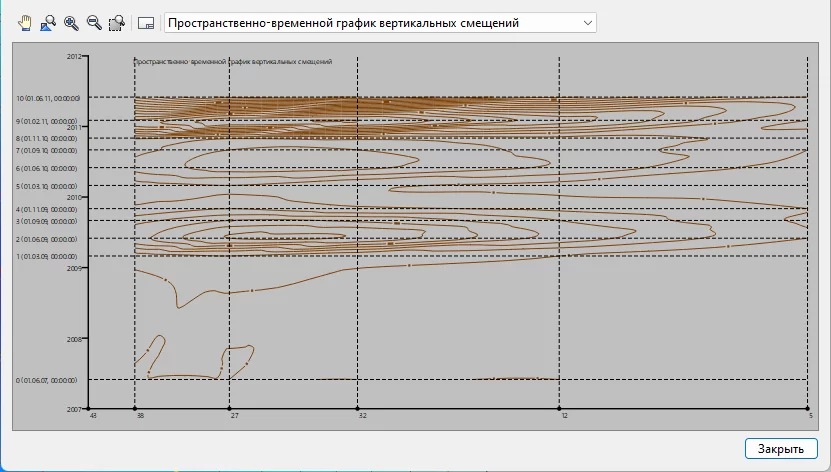This screenshot has width=831, height=472.
Task: Click the cycle label 3 (01.09.09, 00:00:00)
Action: [47, 221]
